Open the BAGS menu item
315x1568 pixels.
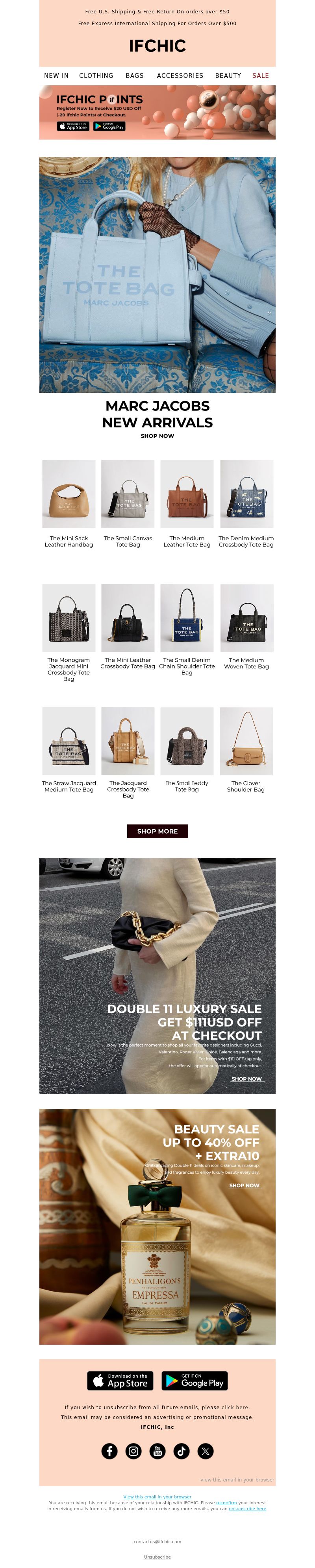point(135,75)
